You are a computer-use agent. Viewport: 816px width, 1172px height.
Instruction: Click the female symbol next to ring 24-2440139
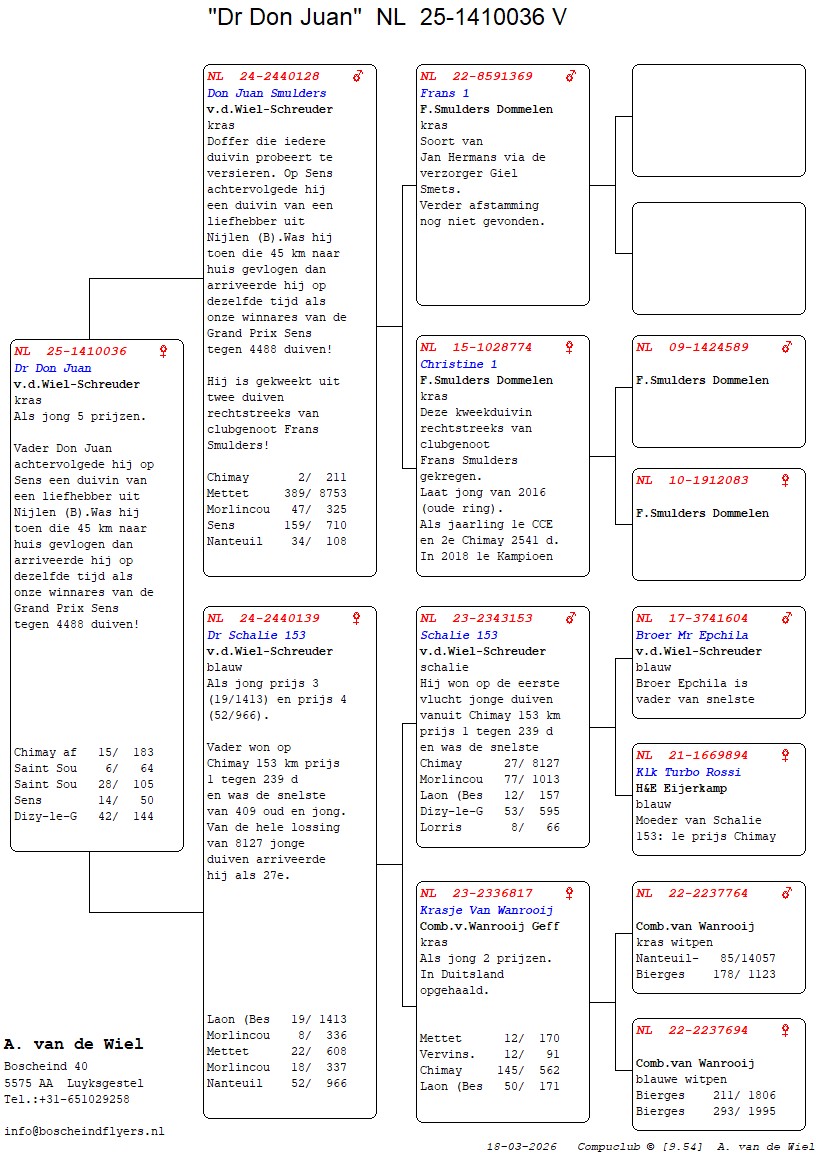click(x=357, y=618)
